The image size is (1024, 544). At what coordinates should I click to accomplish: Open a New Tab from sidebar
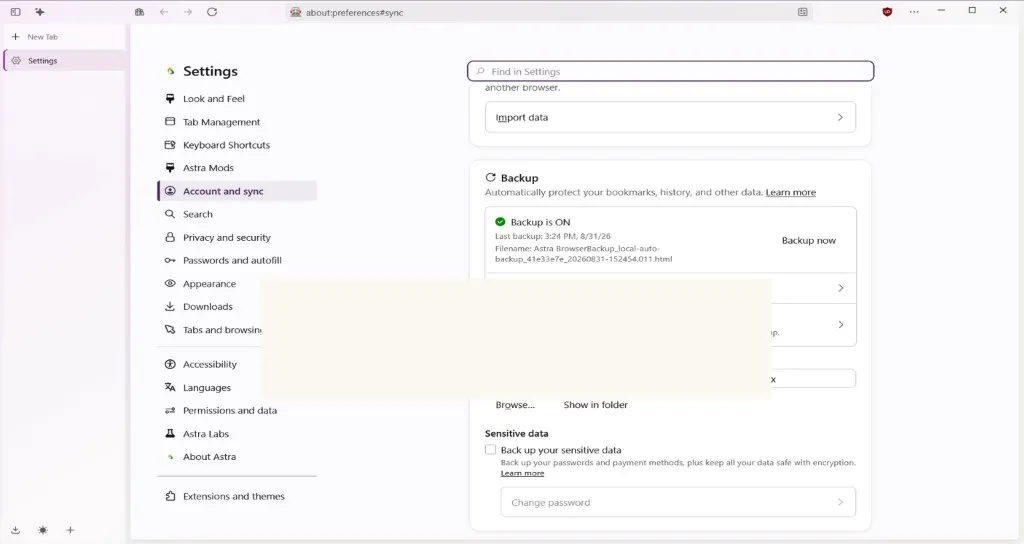(x=64, y=37)
